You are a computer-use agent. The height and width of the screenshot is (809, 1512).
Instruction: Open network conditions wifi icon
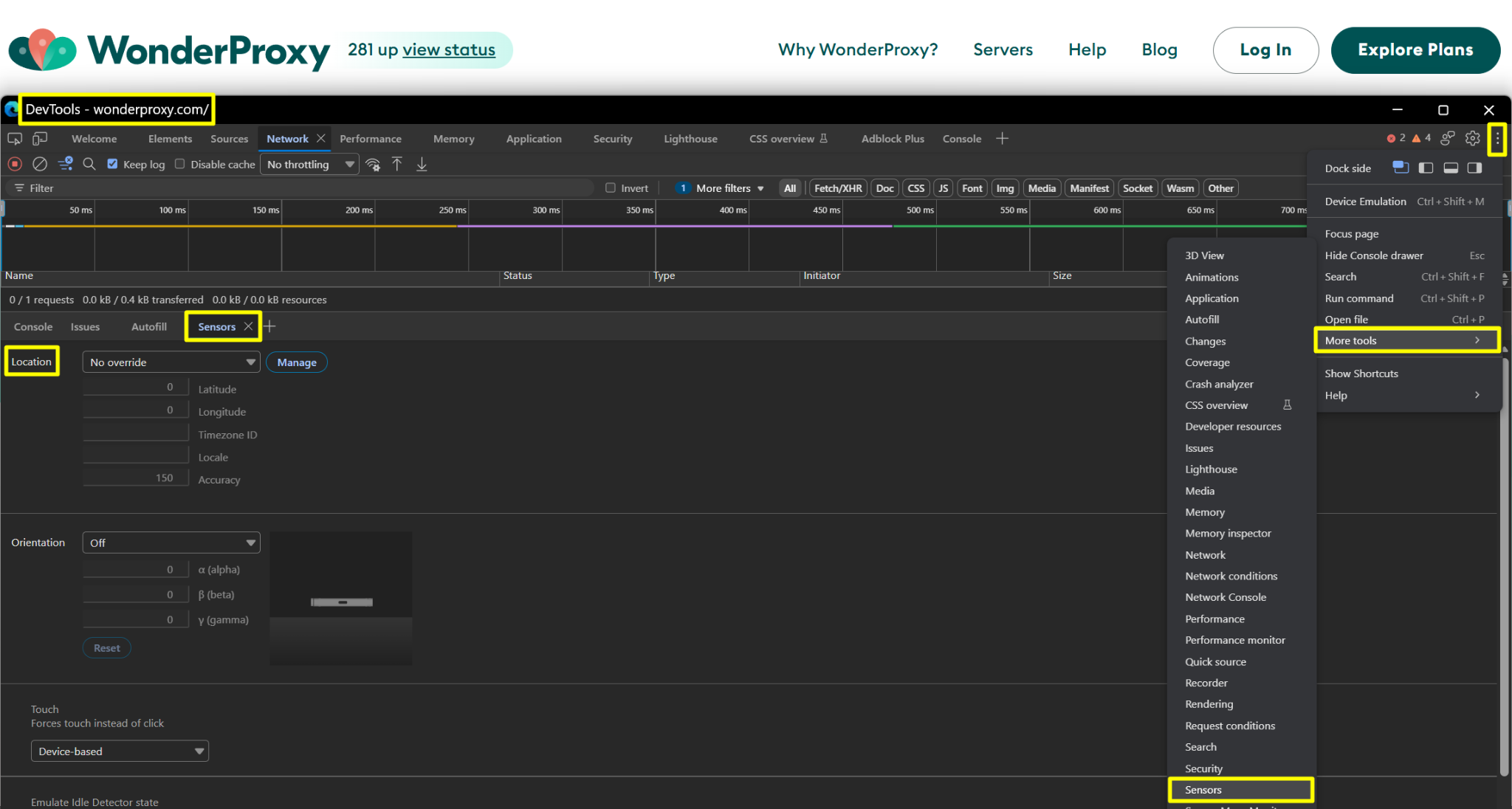click(x=373, y=164)
